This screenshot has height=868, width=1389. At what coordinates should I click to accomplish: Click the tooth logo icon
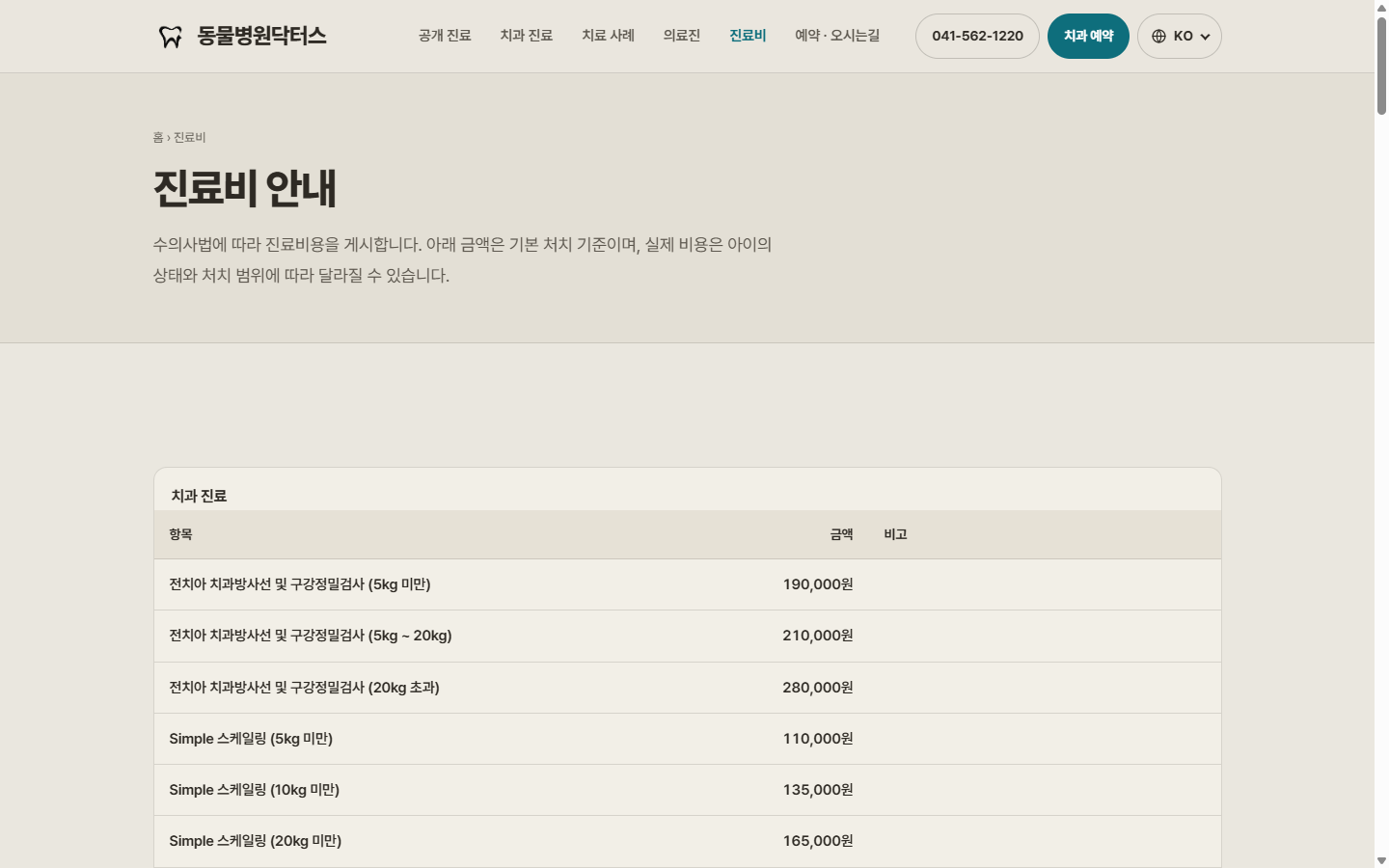click(x=170, y=37)
